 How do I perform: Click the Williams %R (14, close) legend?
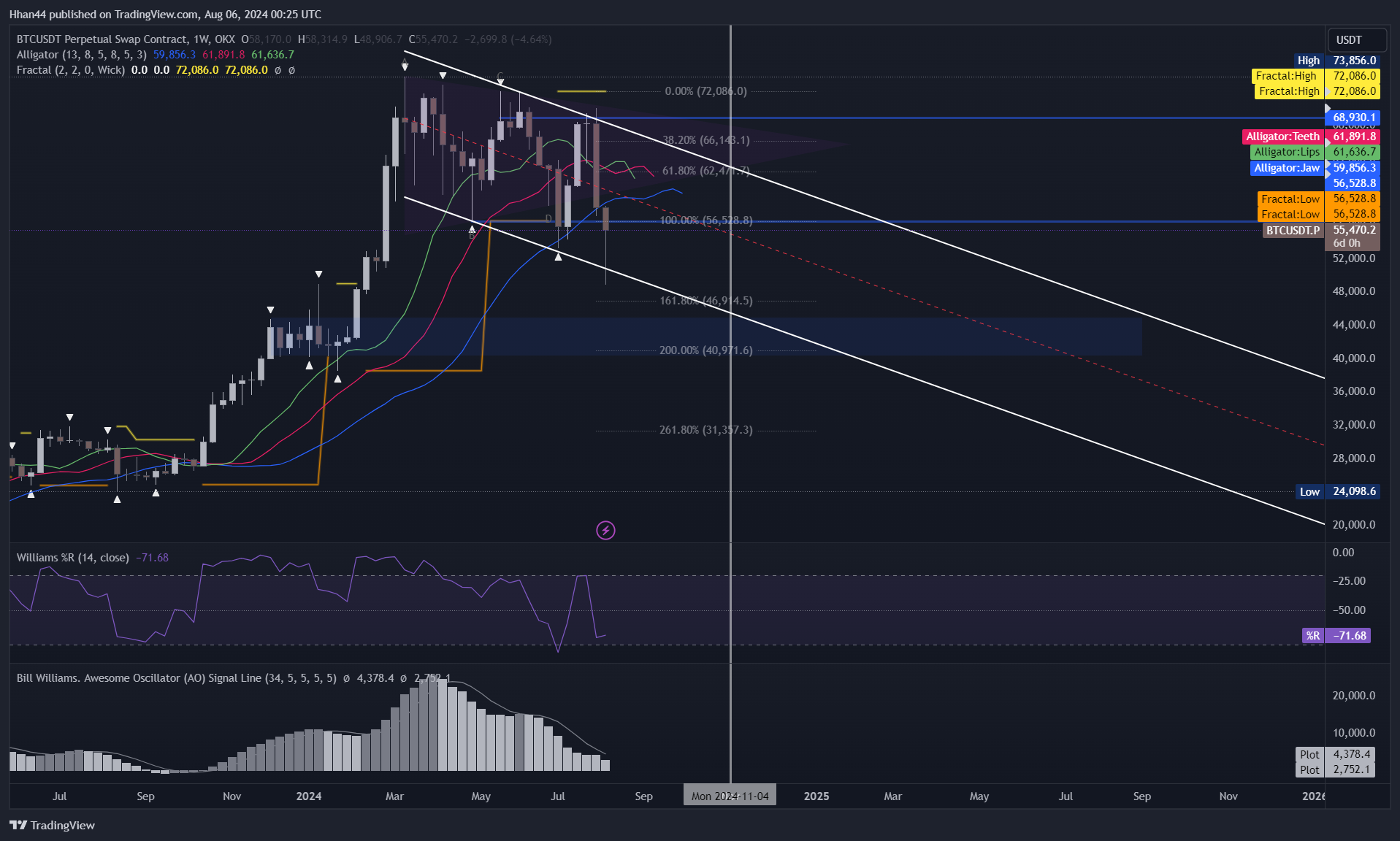click(73, 558)
